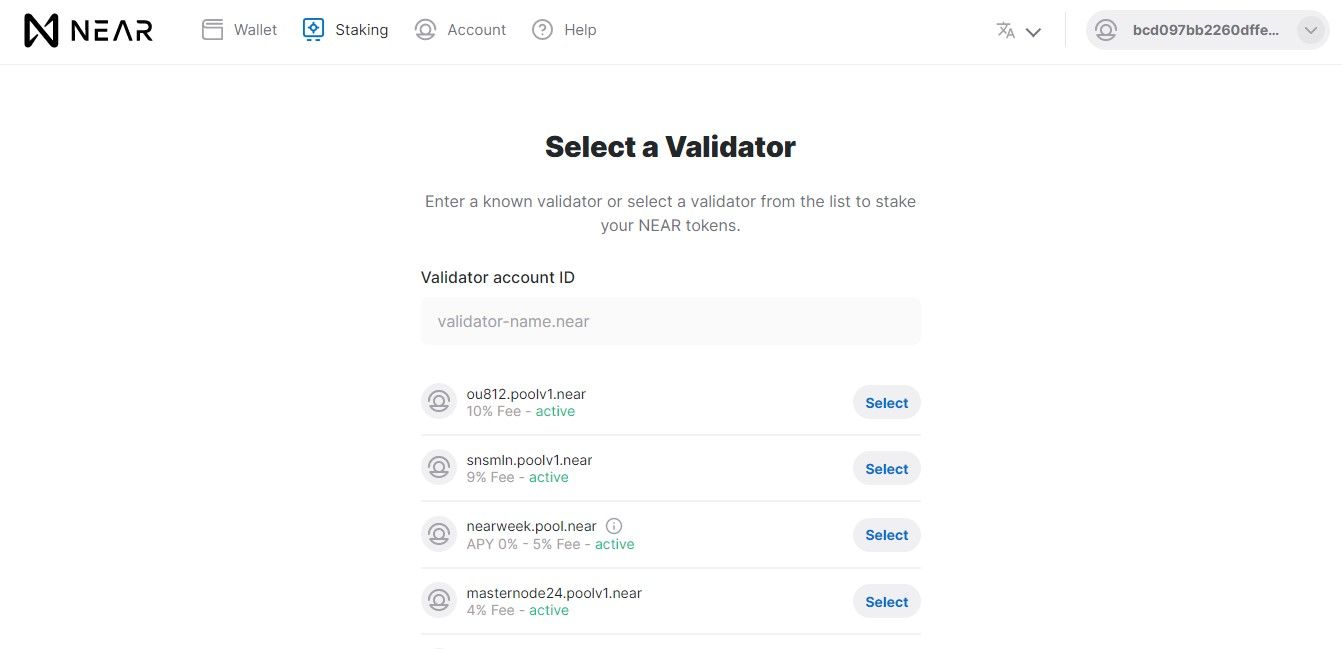
Task: Click the Help question mark icon
Action: tap(542, 30)
